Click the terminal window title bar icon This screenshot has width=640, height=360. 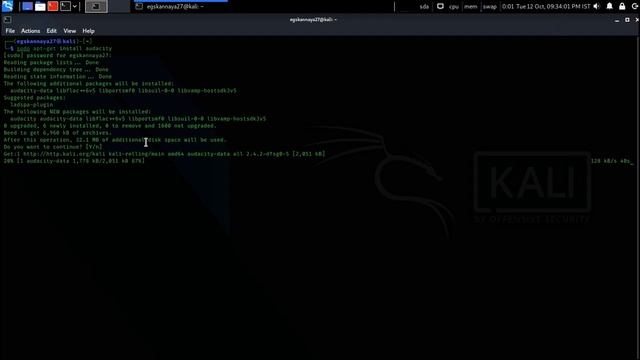(x=7, y=20)
